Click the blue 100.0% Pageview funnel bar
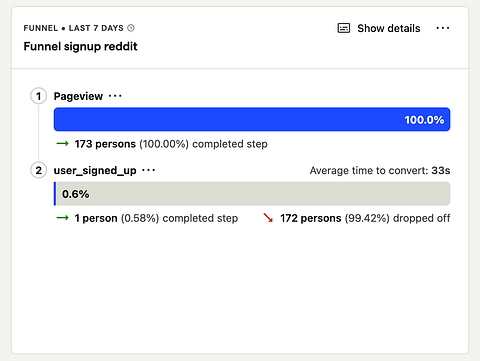The image size is (480, 361). coord(252,119)
